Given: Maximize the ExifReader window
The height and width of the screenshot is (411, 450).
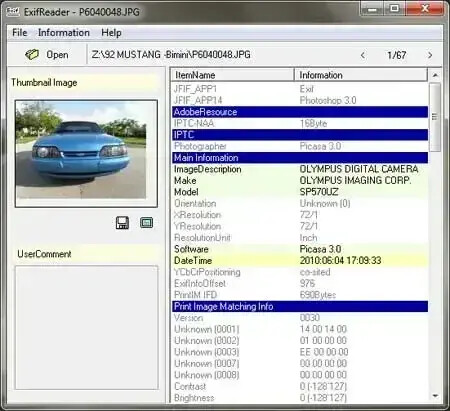Looking at the screenshot, I should pyautogui.click(x=394, y=9).
